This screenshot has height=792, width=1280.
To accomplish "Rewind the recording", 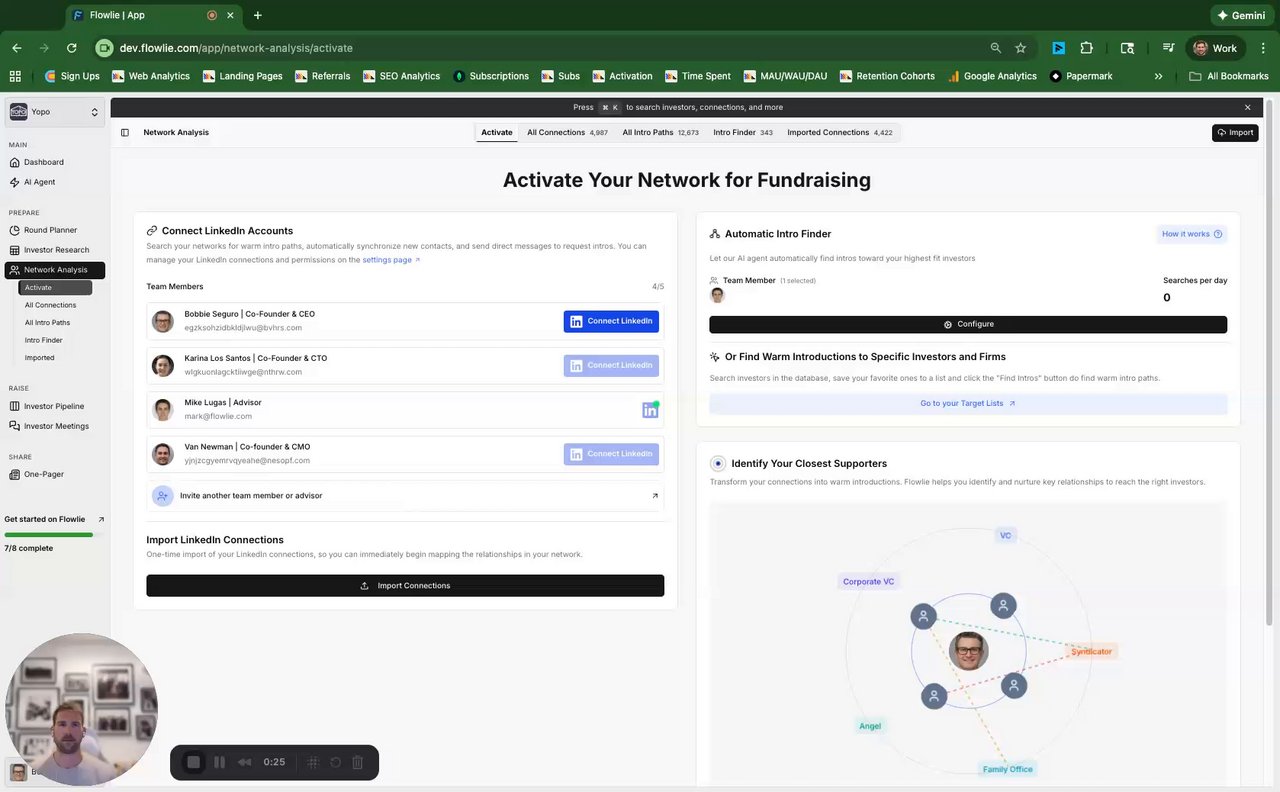I will coord(244,762).
